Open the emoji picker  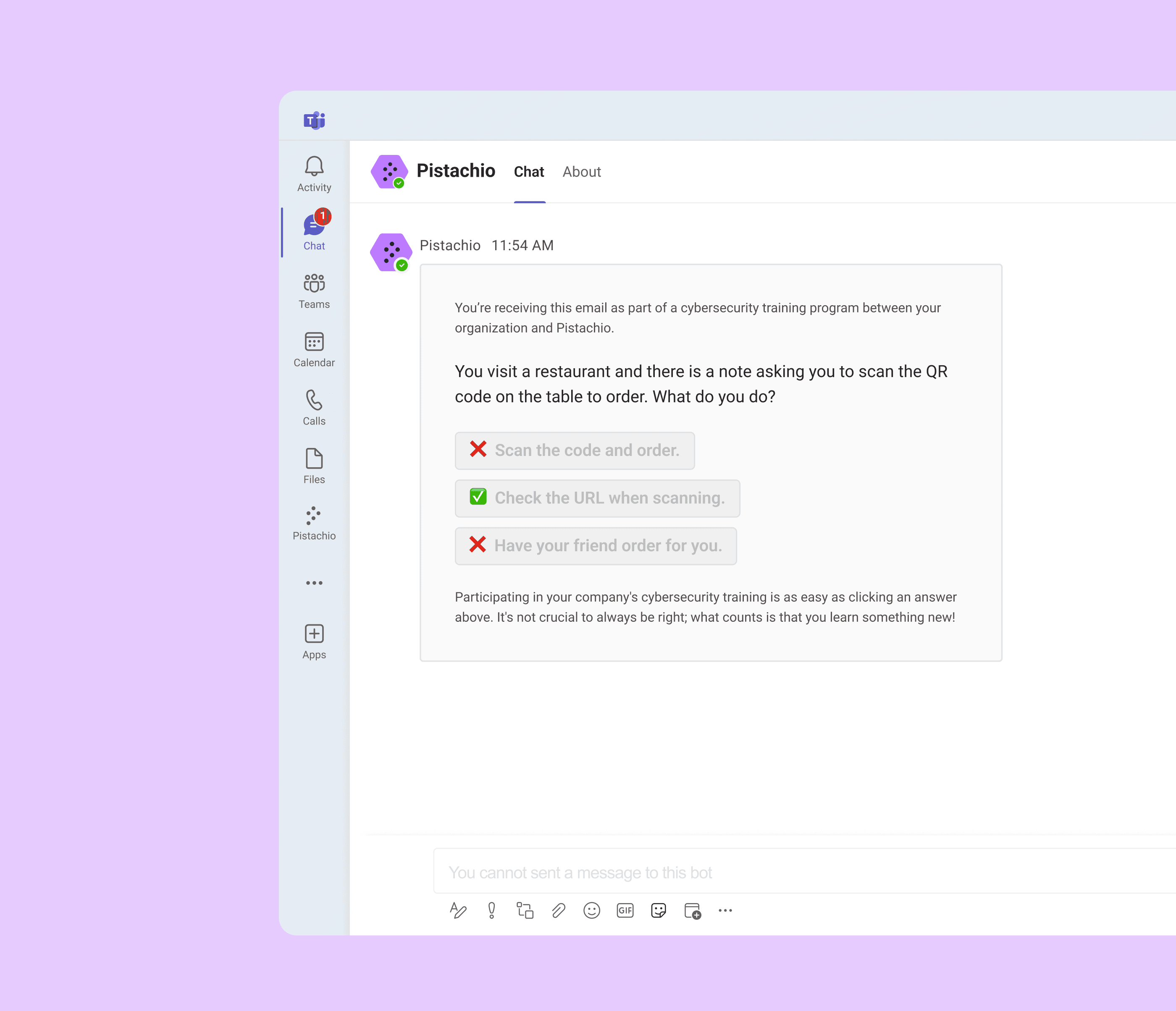point(591,911)
